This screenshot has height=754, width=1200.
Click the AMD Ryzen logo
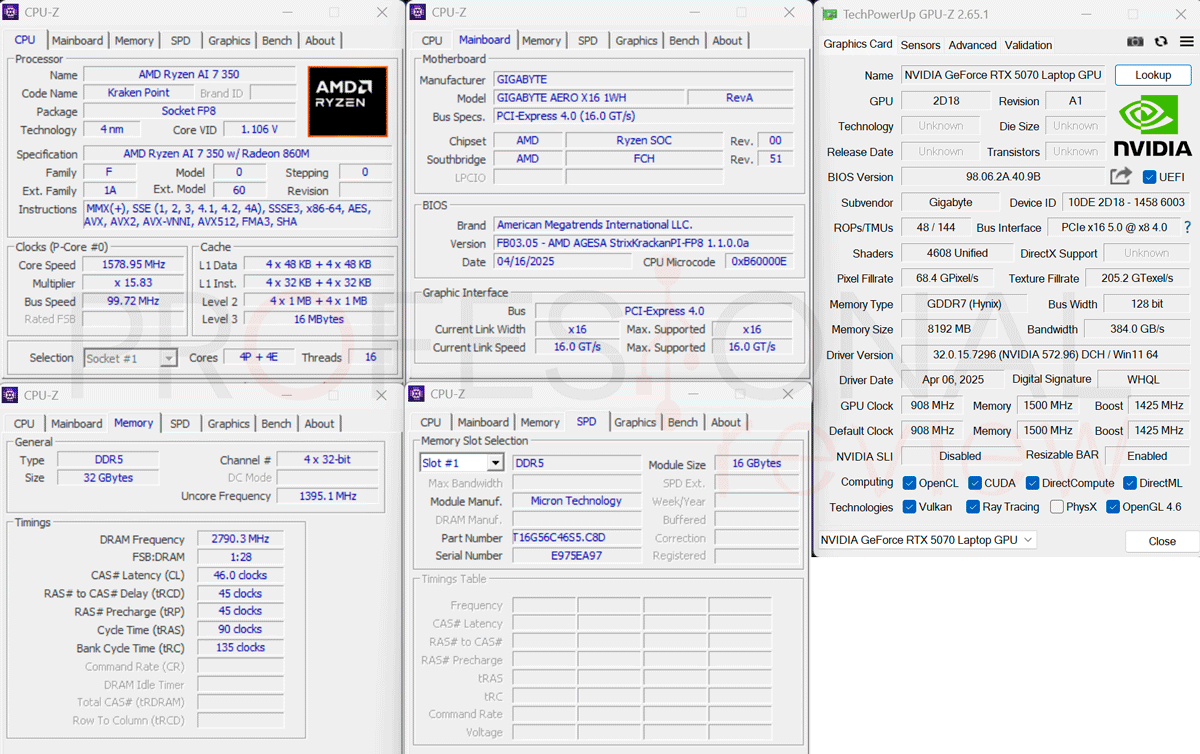tap(347, 101)
